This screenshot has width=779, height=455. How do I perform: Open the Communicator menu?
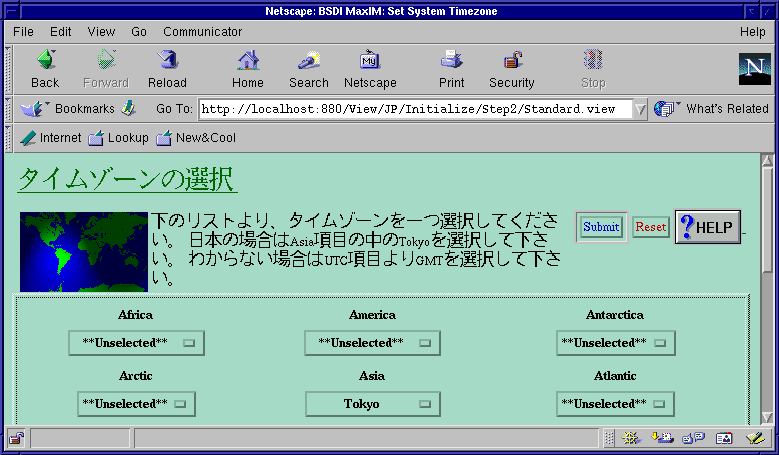(203, 32)
